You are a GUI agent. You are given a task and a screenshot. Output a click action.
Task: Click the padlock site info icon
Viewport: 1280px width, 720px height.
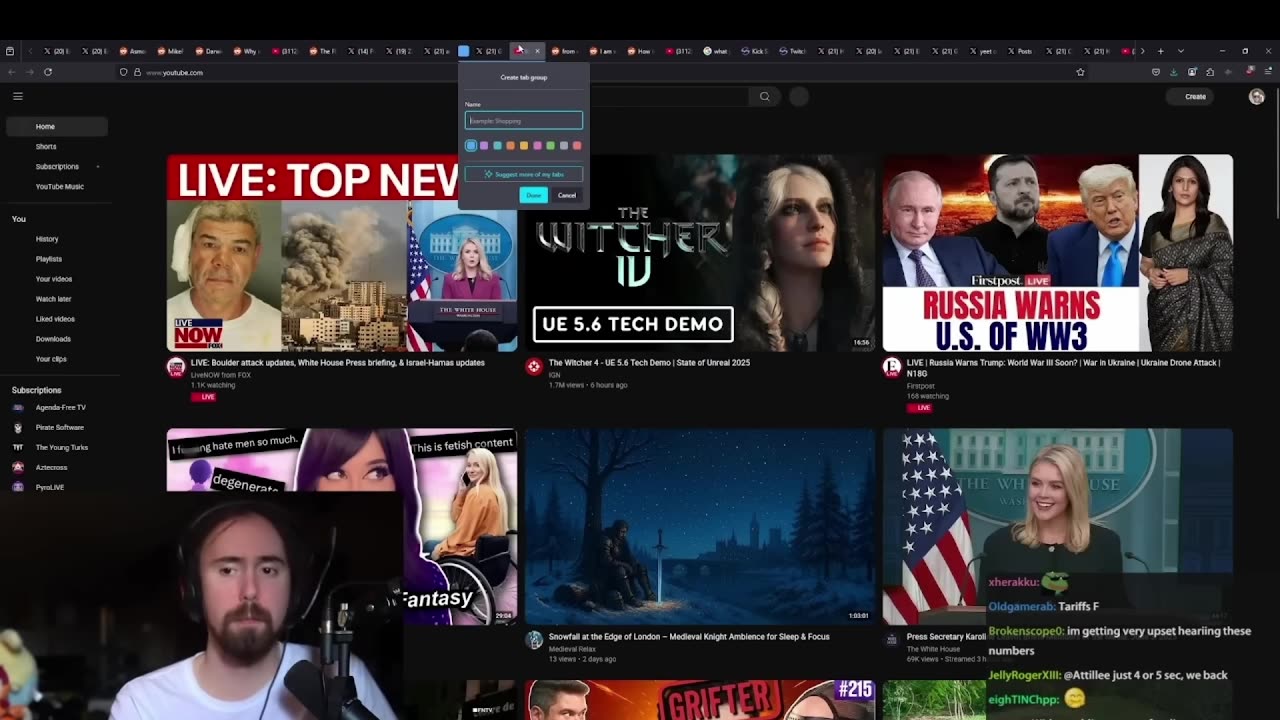click(137, 72)
